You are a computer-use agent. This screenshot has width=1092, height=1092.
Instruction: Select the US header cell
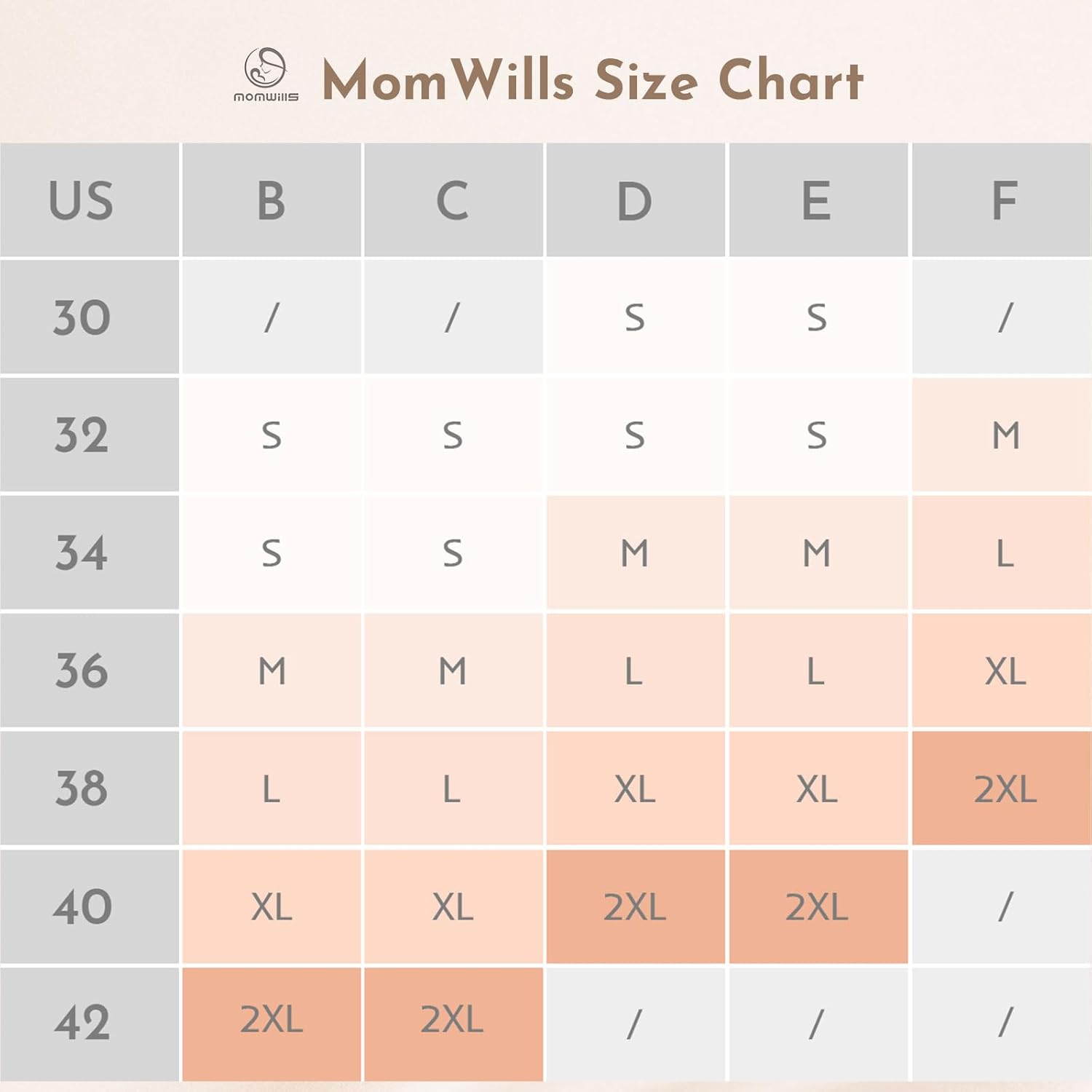coord(81,200)
